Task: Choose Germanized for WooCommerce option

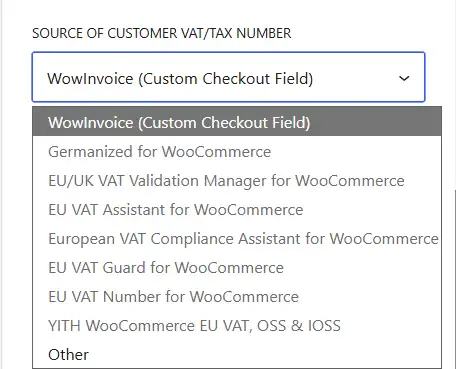Action: (237, 152)
